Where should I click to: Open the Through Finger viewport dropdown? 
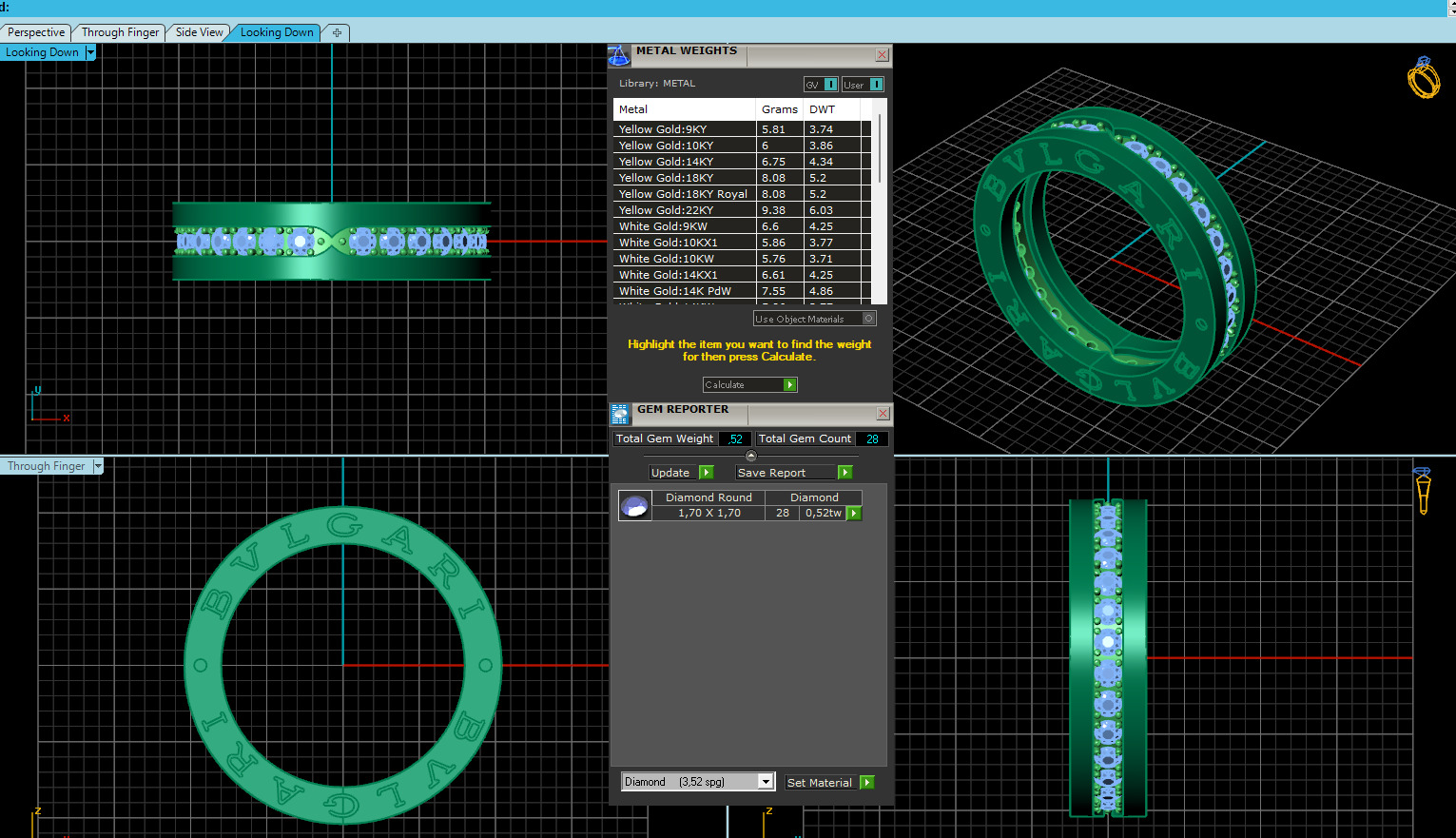(97, 466)
